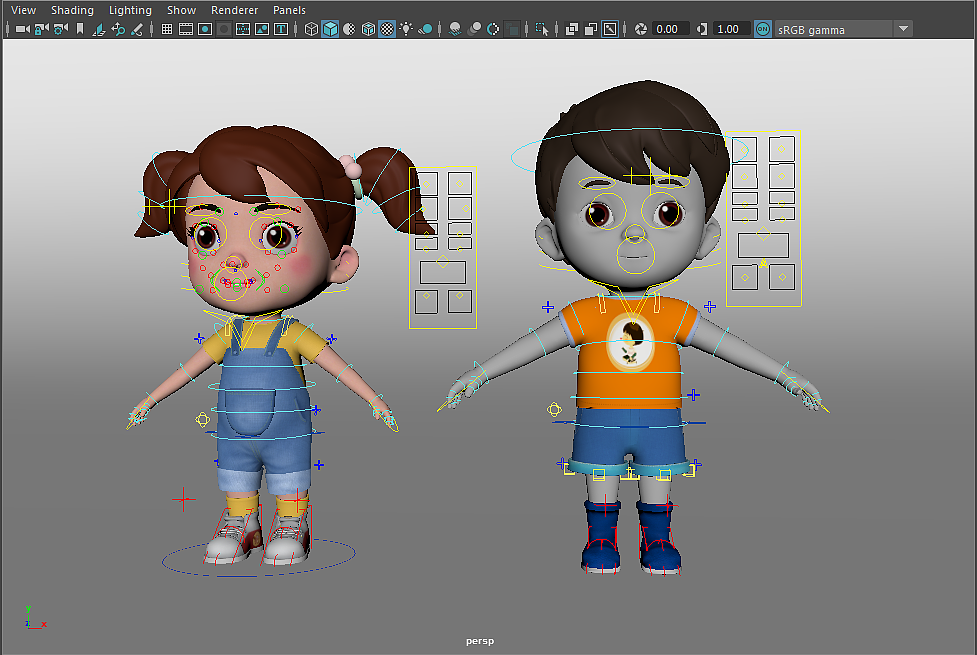Select red cross control left of girl's feet
The width and height of the screenshot is (977, 655).
183,499
